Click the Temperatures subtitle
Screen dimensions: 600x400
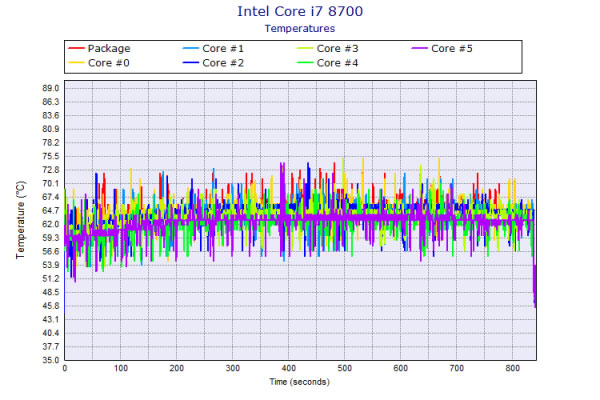[x=300, y=29]
